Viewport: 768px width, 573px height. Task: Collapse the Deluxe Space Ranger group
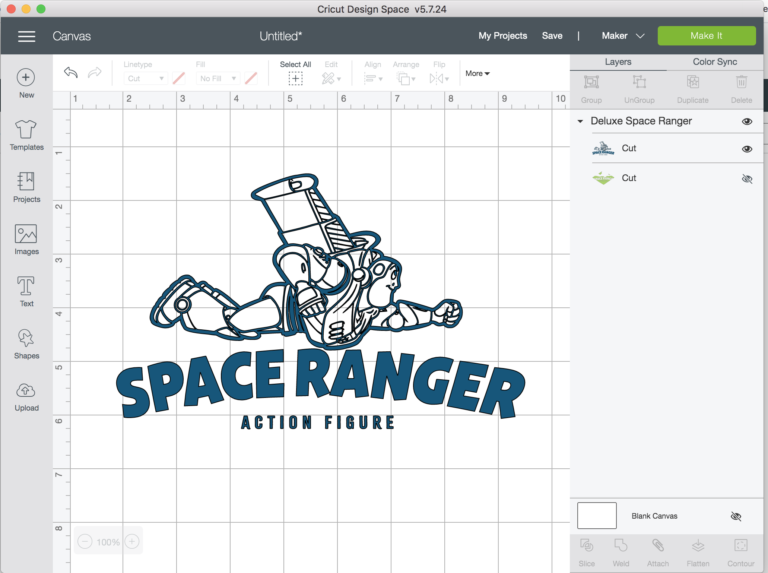580,121
